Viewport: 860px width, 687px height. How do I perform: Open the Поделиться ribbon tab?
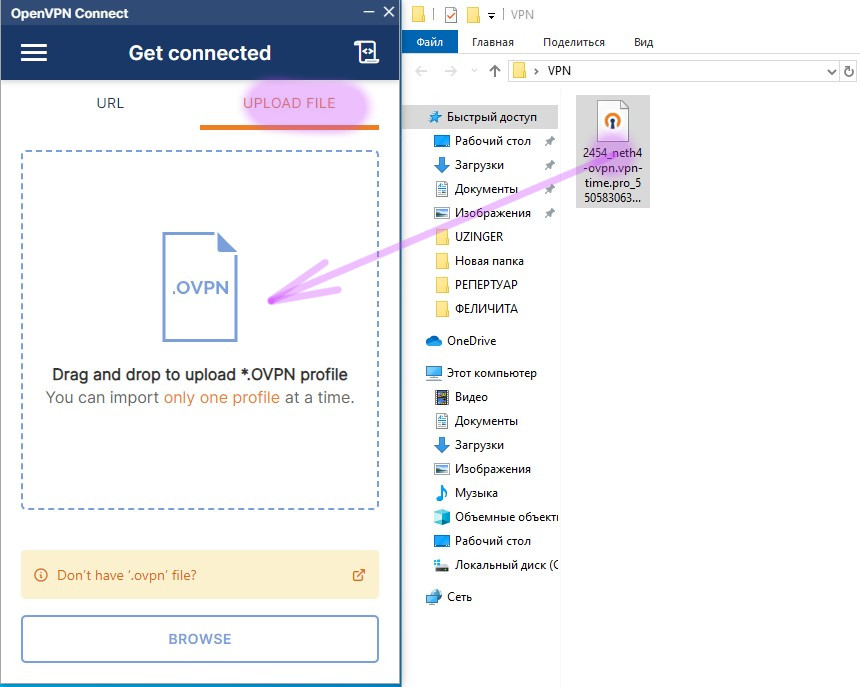[574, 42]
